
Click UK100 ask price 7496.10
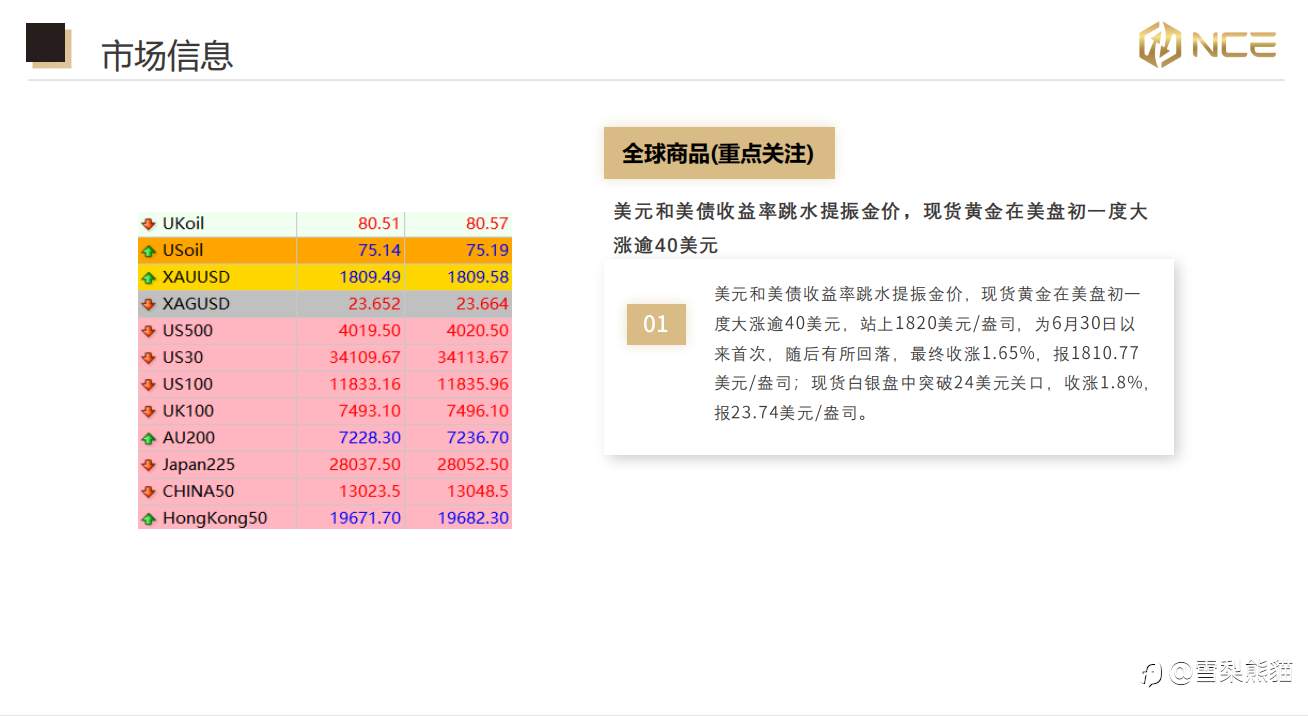point(478,411)
